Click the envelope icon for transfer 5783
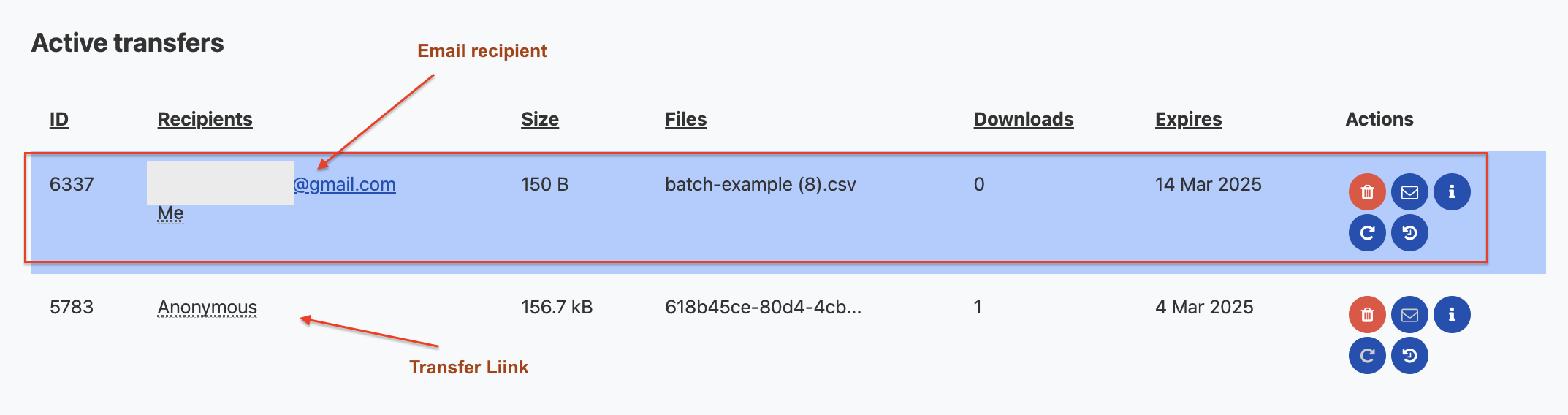1568x415 pixels. pyautogui.click(x=1409, y=315)
